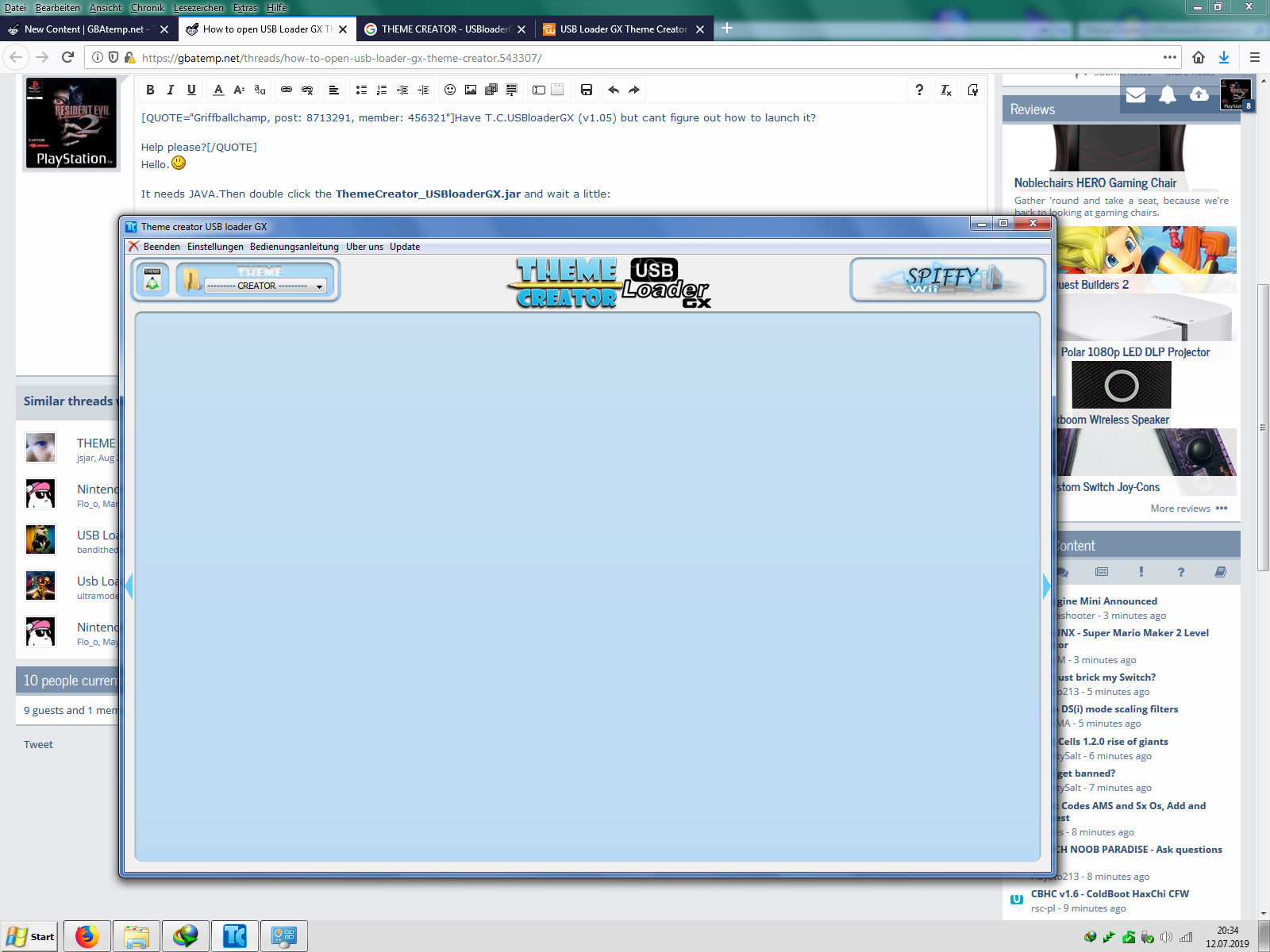The height and width of the screenshot is (952, 1270).
Task: Open a new browser tab
Action: [727, 29]
